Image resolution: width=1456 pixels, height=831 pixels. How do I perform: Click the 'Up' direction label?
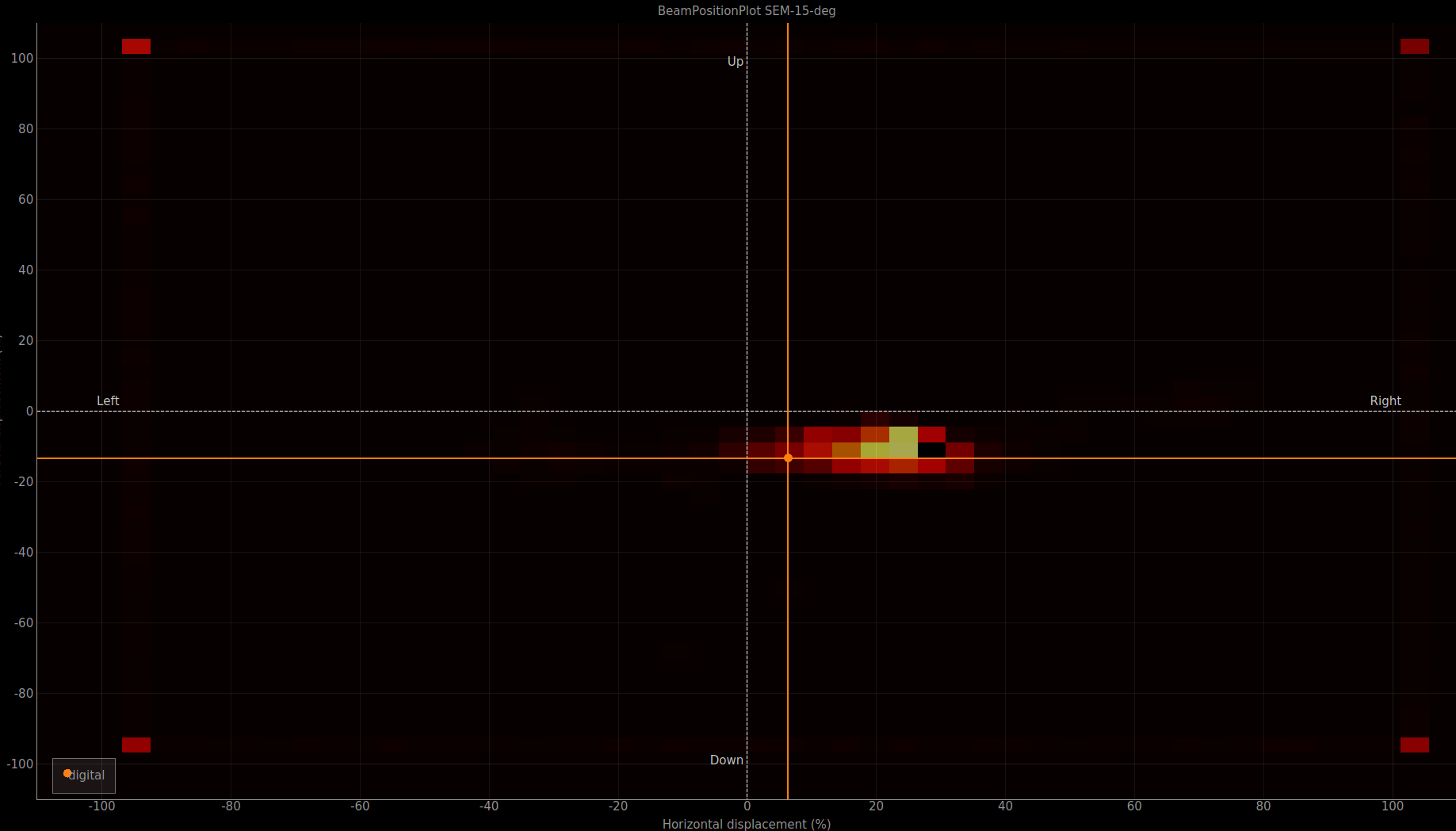[x=736, y=61]
